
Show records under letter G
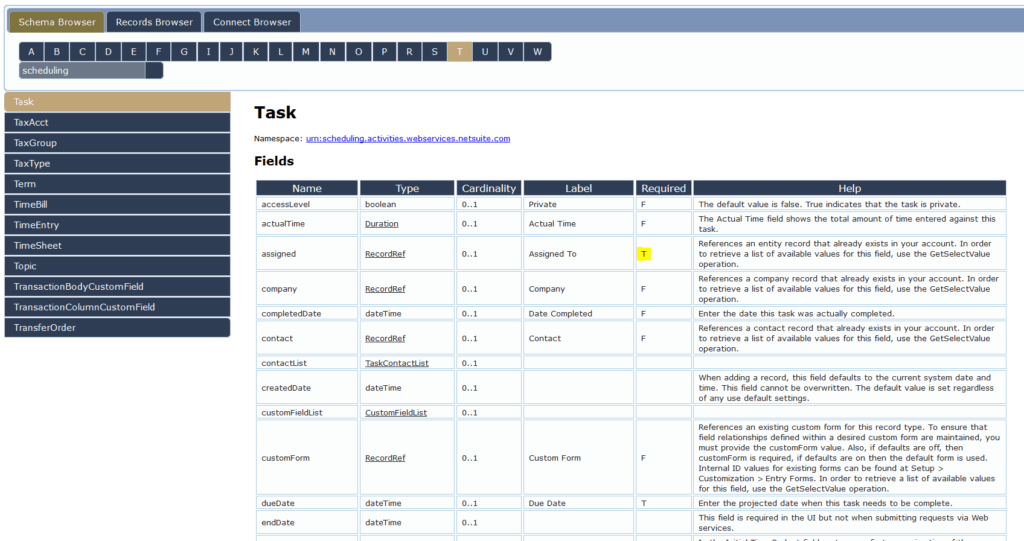[184, 52]
